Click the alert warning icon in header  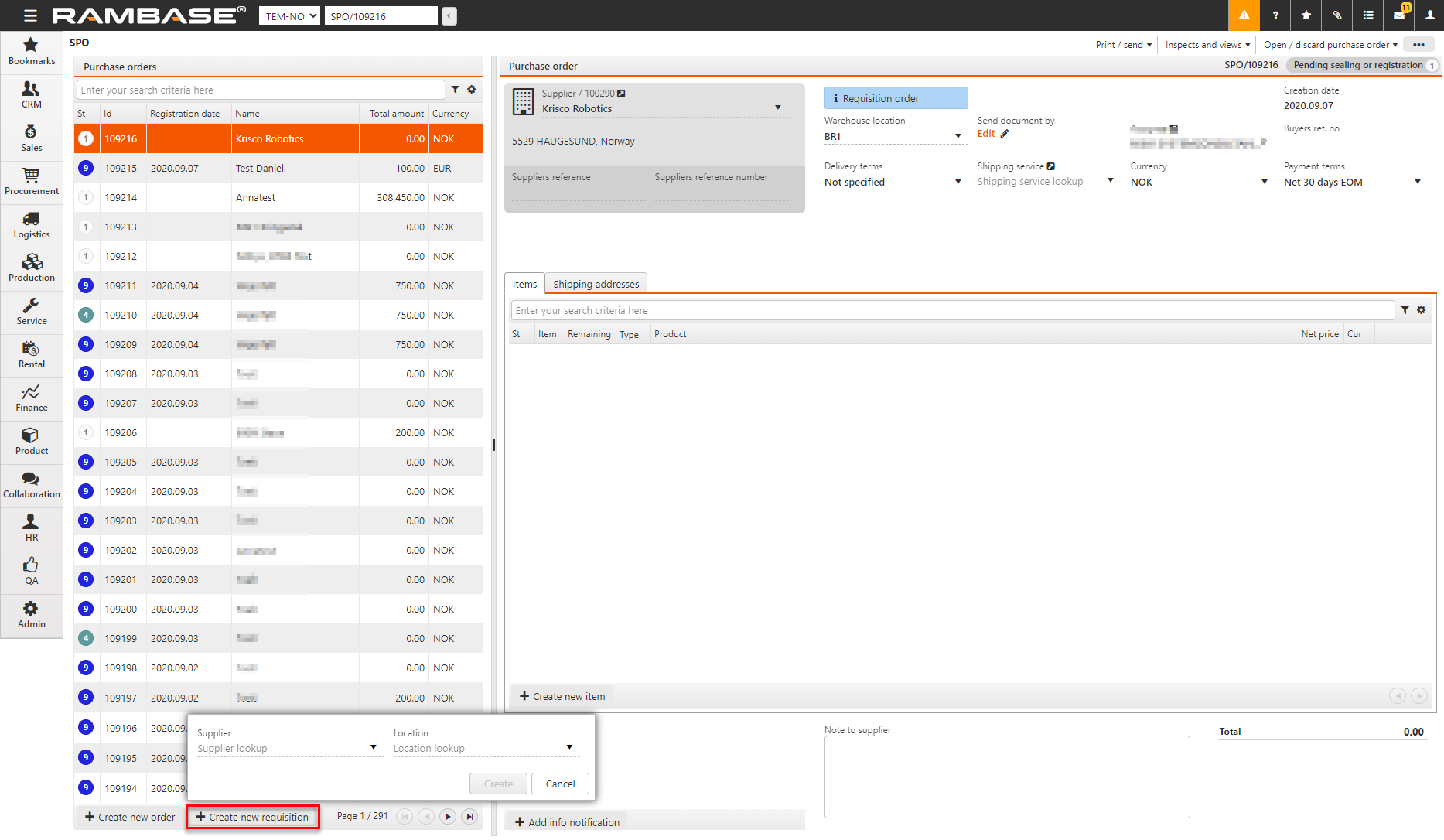(1244, 15)
